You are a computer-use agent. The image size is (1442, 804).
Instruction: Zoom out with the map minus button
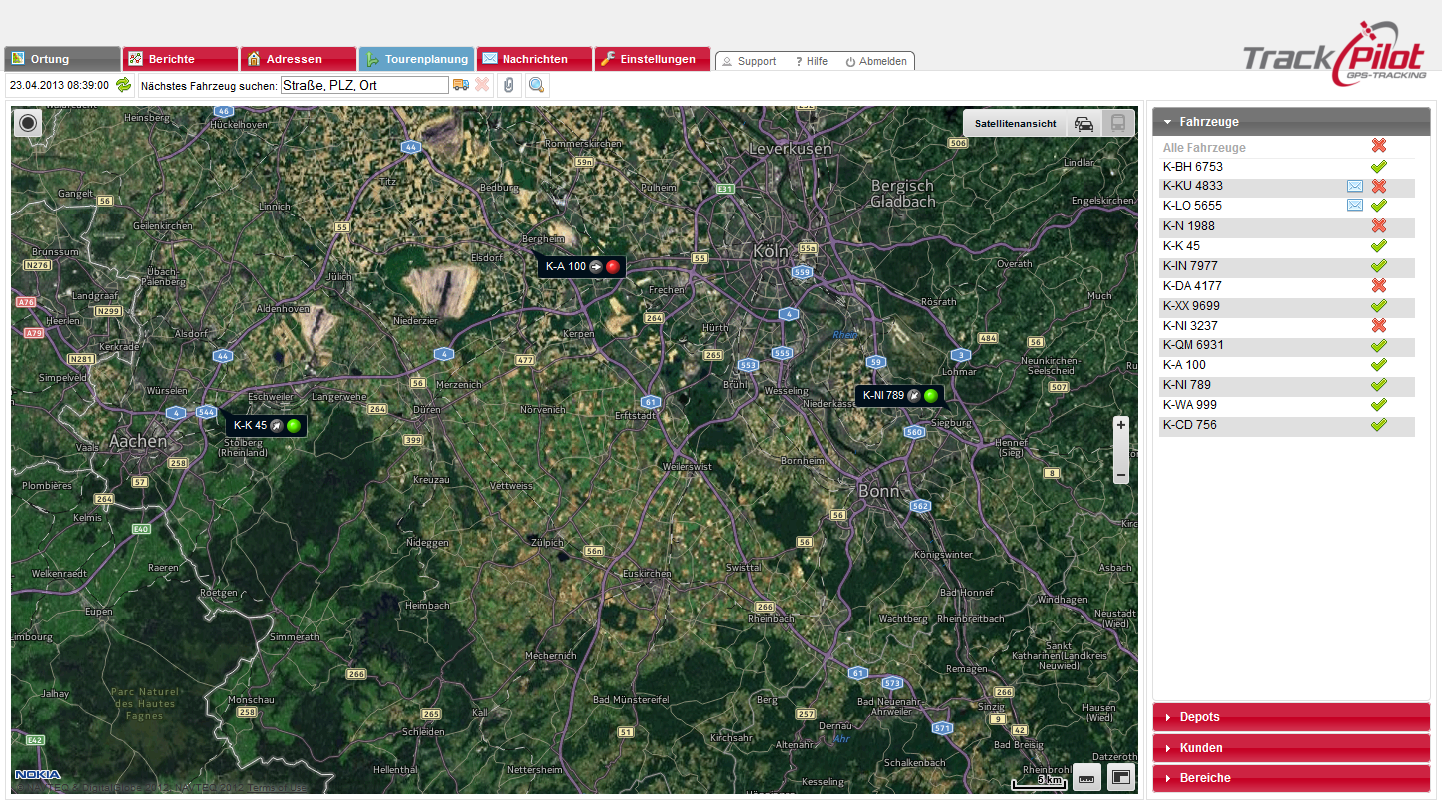(1121, 475)
